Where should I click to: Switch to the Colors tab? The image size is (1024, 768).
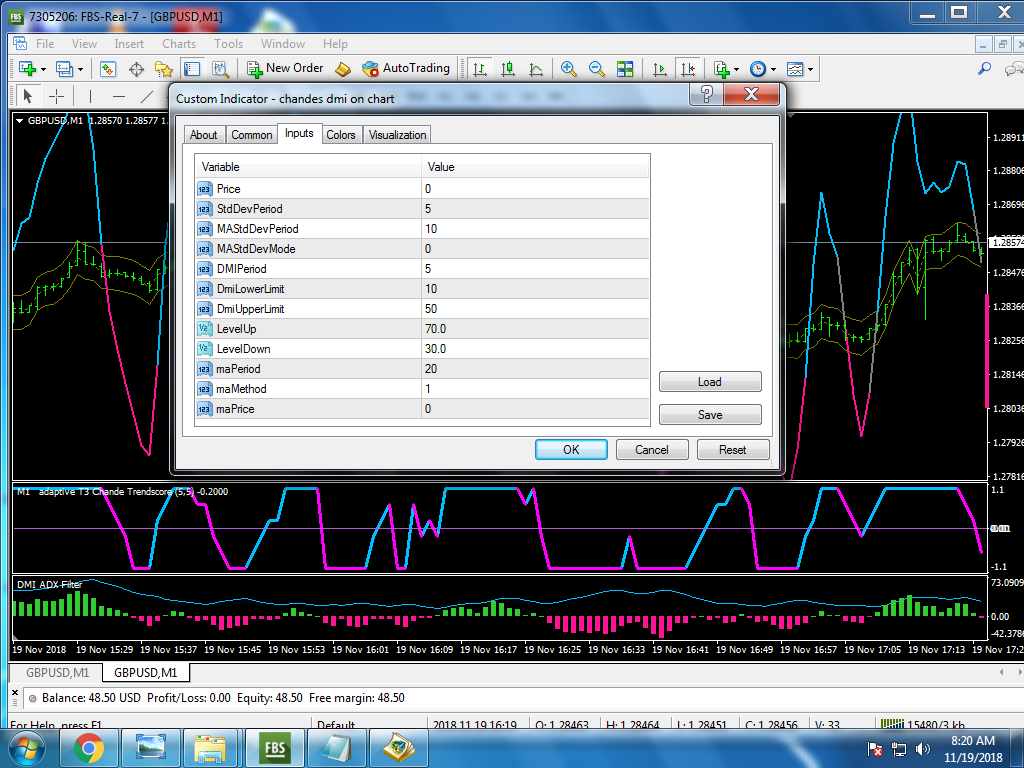(x=341, y=135)
